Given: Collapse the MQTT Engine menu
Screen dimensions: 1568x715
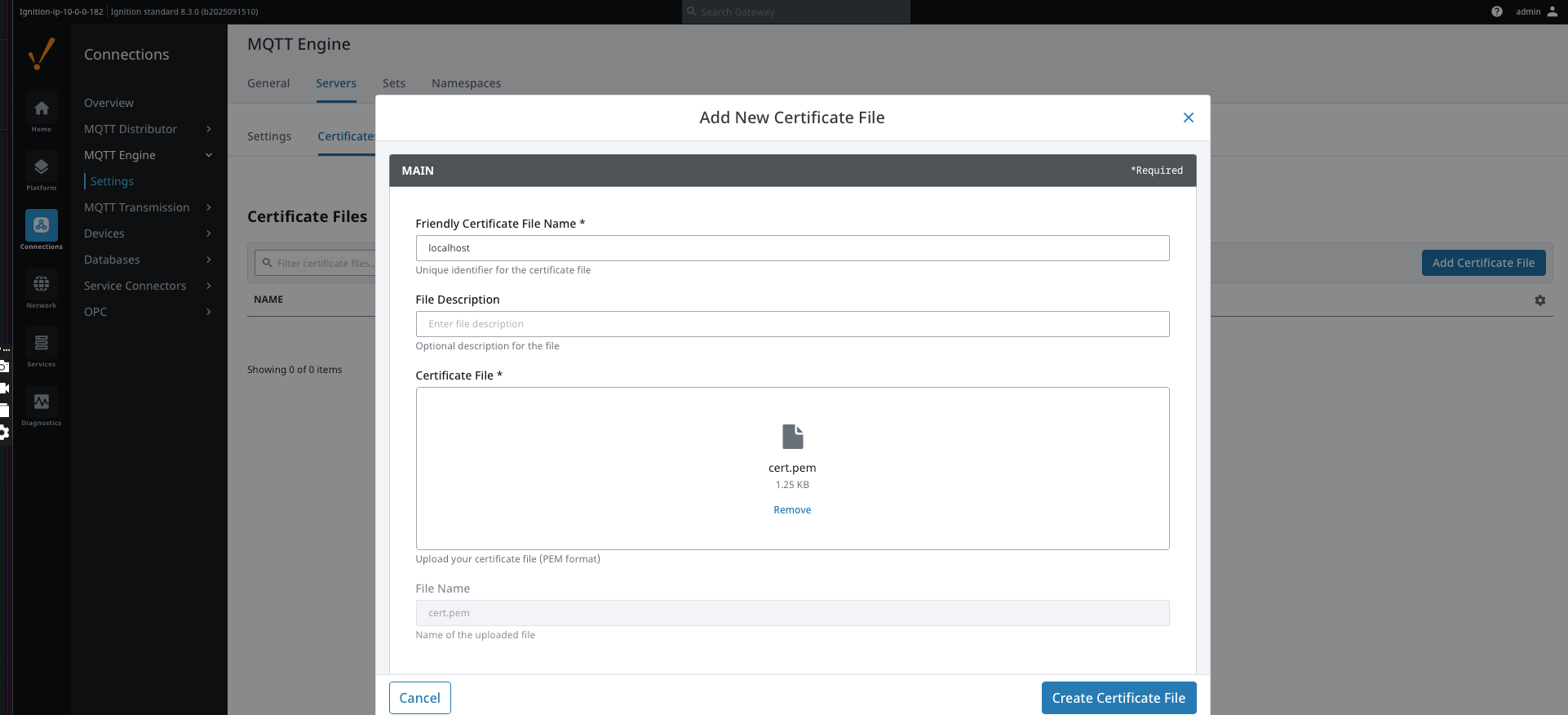Looking at the screenshot, I should coord(147,155).
